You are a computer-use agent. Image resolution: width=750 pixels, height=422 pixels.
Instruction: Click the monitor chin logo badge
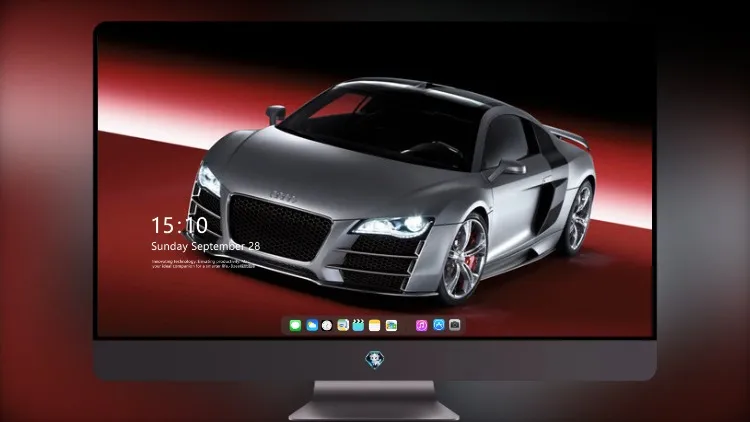tap(375, 360)
